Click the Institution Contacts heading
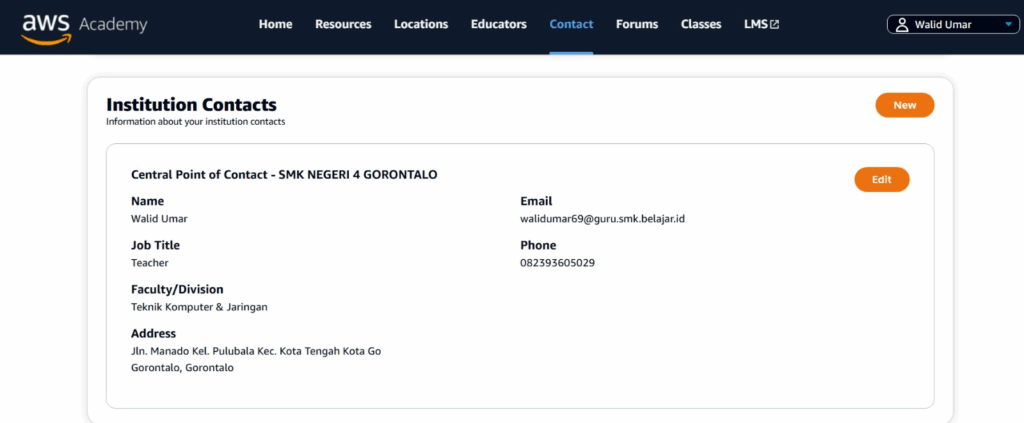1024x423 pixels. [191, 104]
